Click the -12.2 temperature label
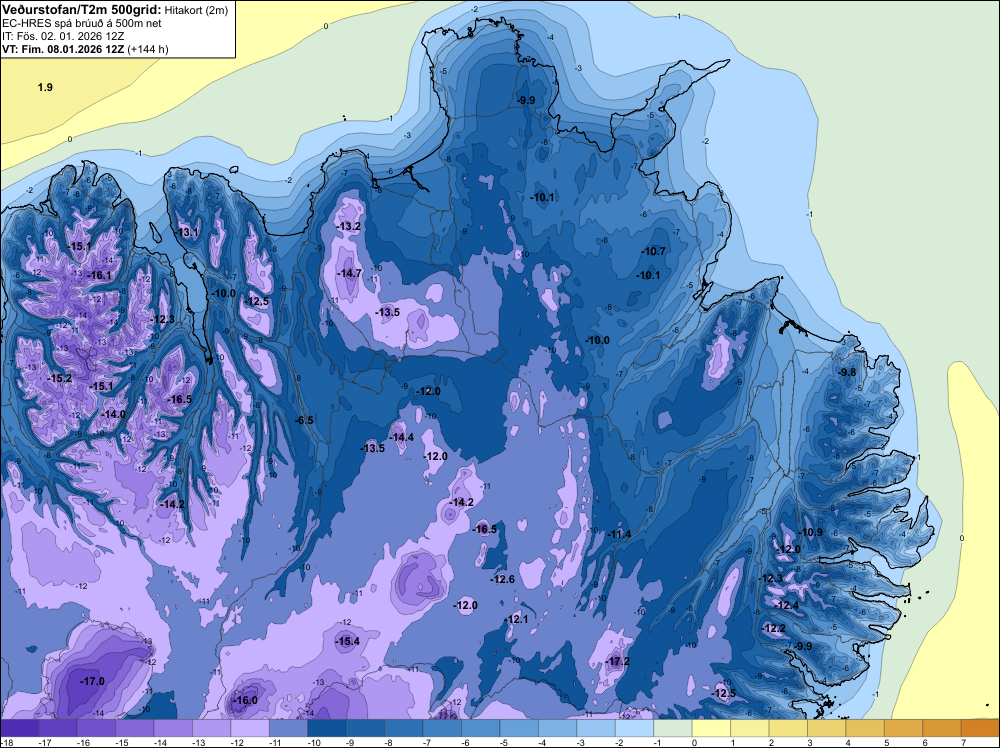Viewport: 1000px width, 748px height. click(x=774, y=628)
